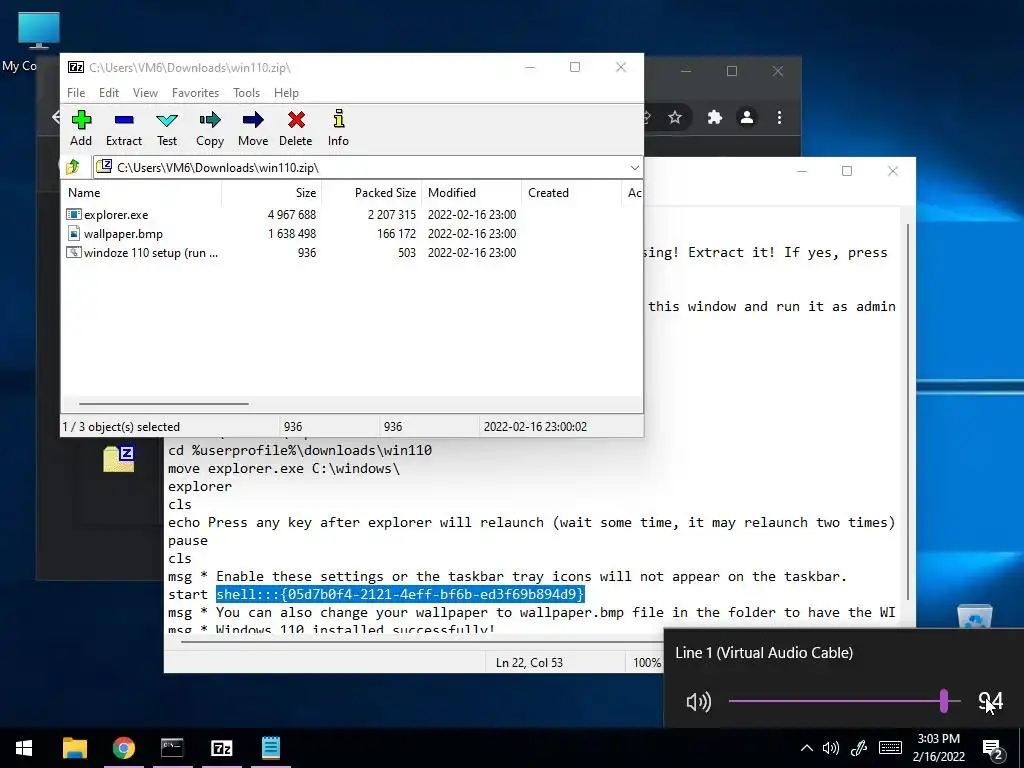Open File Explorer from the taskbar
Screen dimensions: 1024x768
(x=74, y=748)
